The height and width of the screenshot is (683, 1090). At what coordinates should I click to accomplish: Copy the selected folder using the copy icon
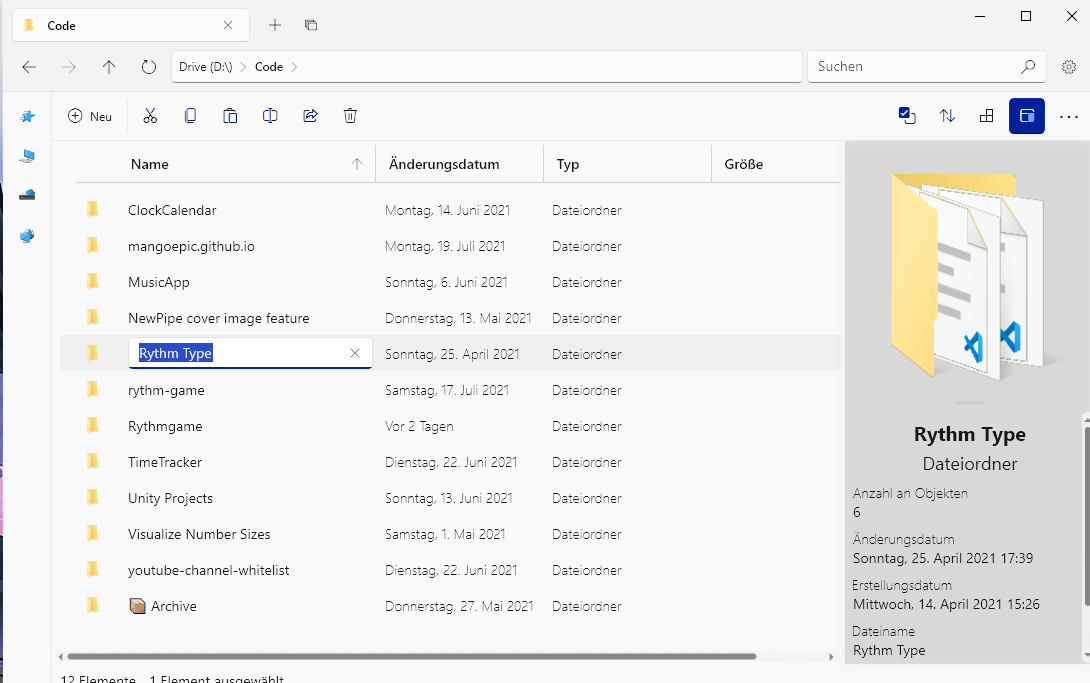point(190,116)
